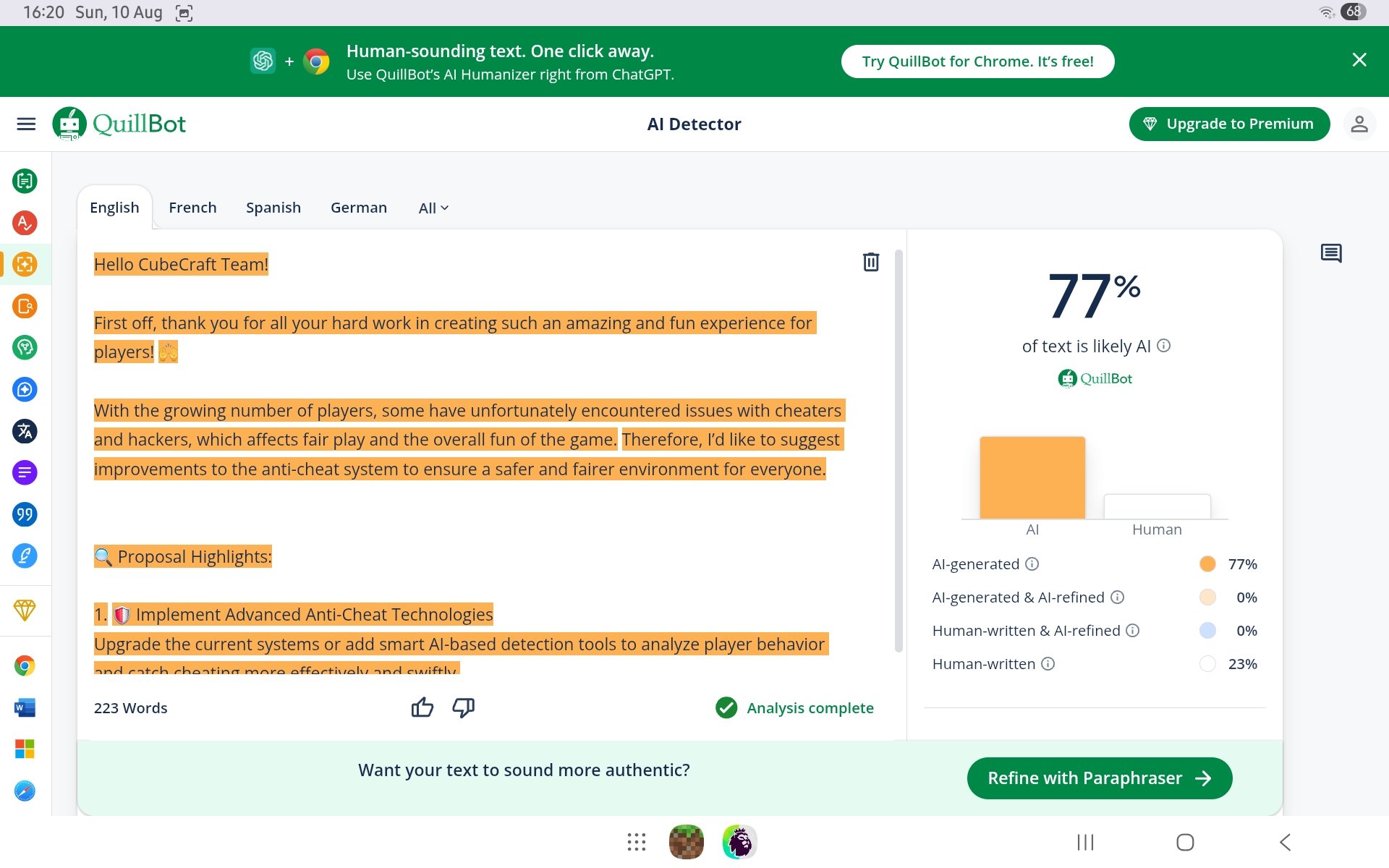Screen dimensions: 1389x868
Task: Switch to the French tab
Action: pyautogui.click(x=192, y=208)
